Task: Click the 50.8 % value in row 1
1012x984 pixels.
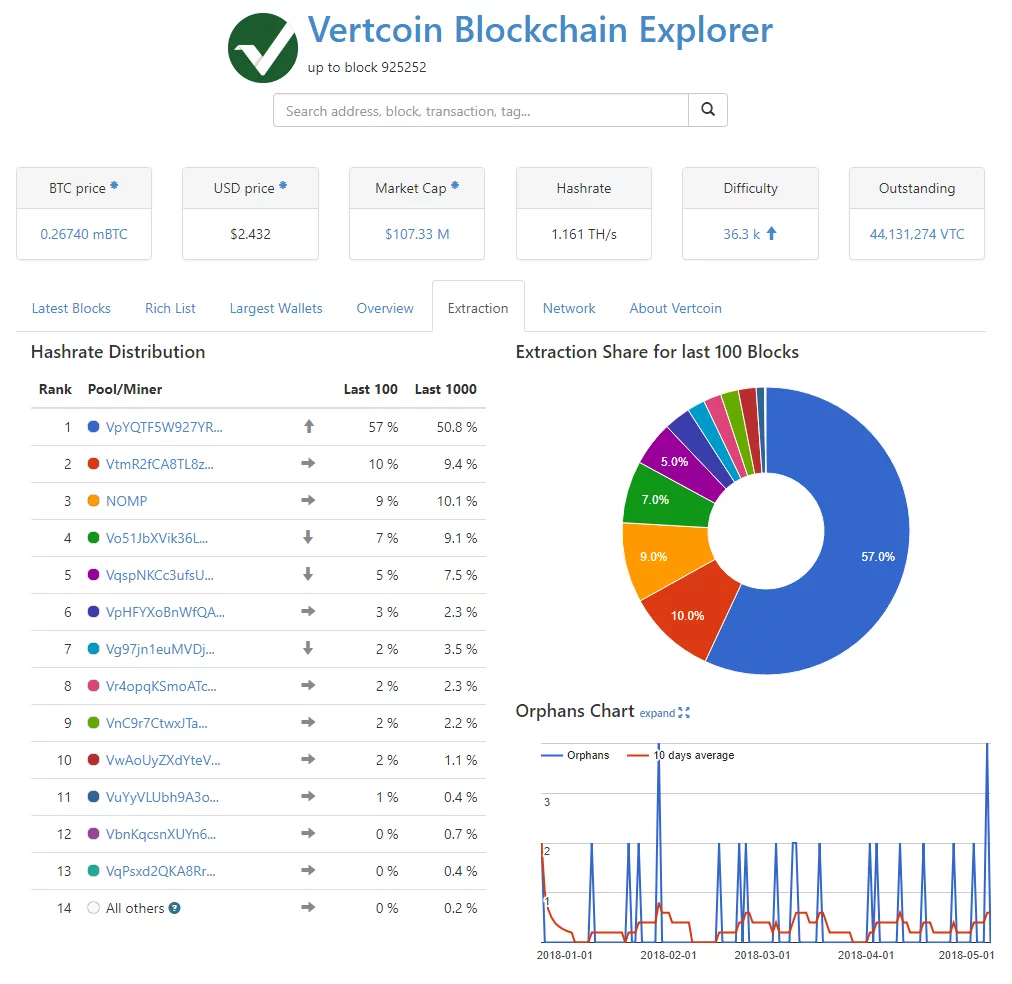Action: tap(456, 427)
